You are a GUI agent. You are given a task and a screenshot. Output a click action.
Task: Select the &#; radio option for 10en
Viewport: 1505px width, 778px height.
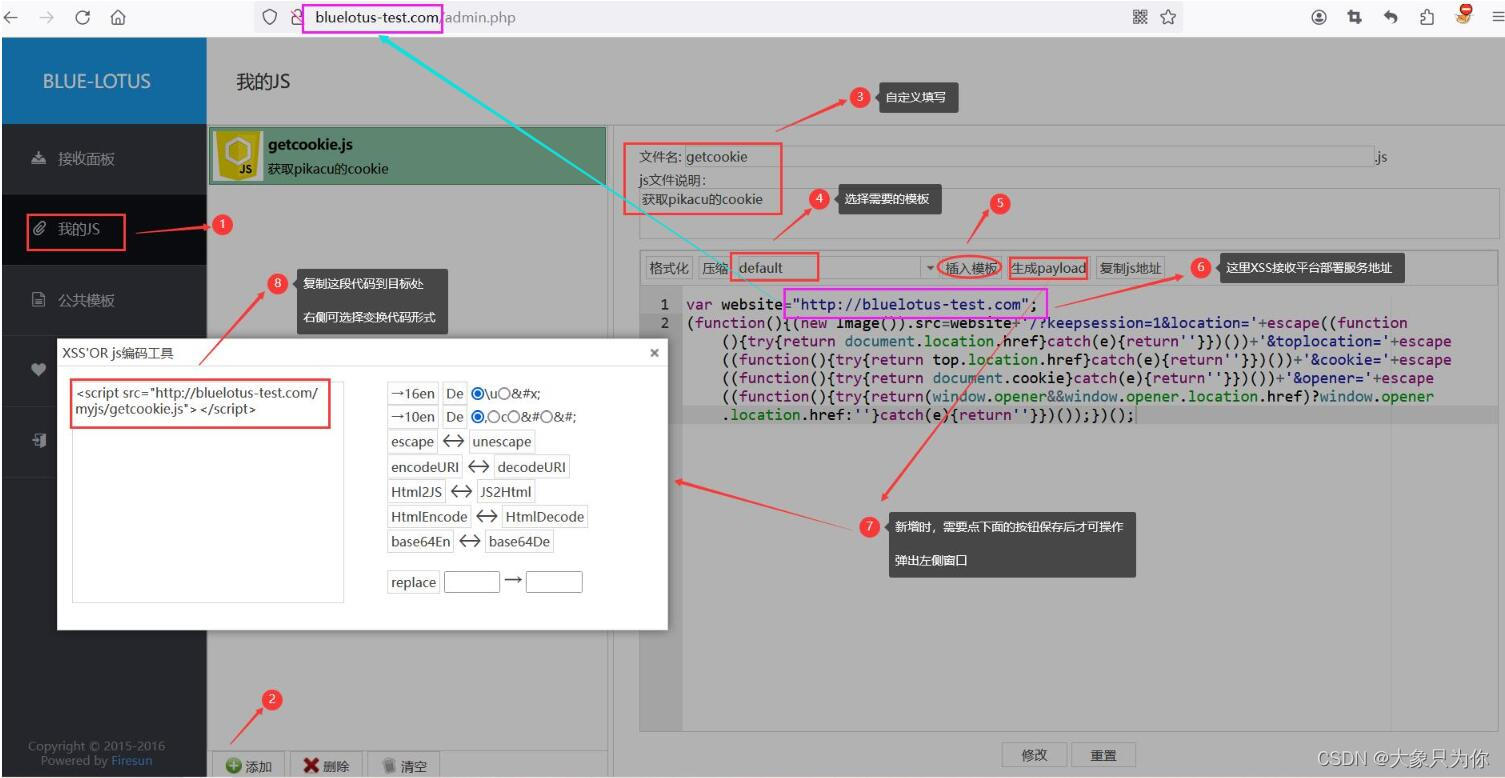[x=546, y=417]
